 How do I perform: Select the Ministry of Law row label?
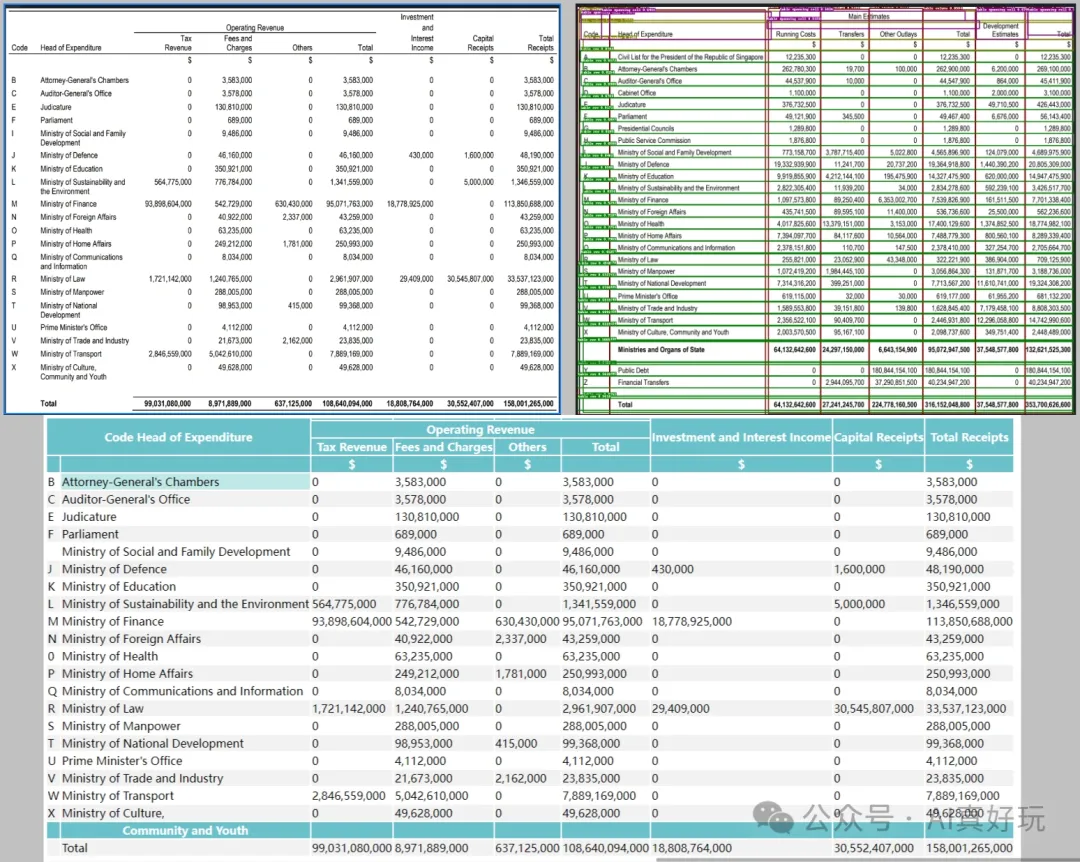(103, 708)
